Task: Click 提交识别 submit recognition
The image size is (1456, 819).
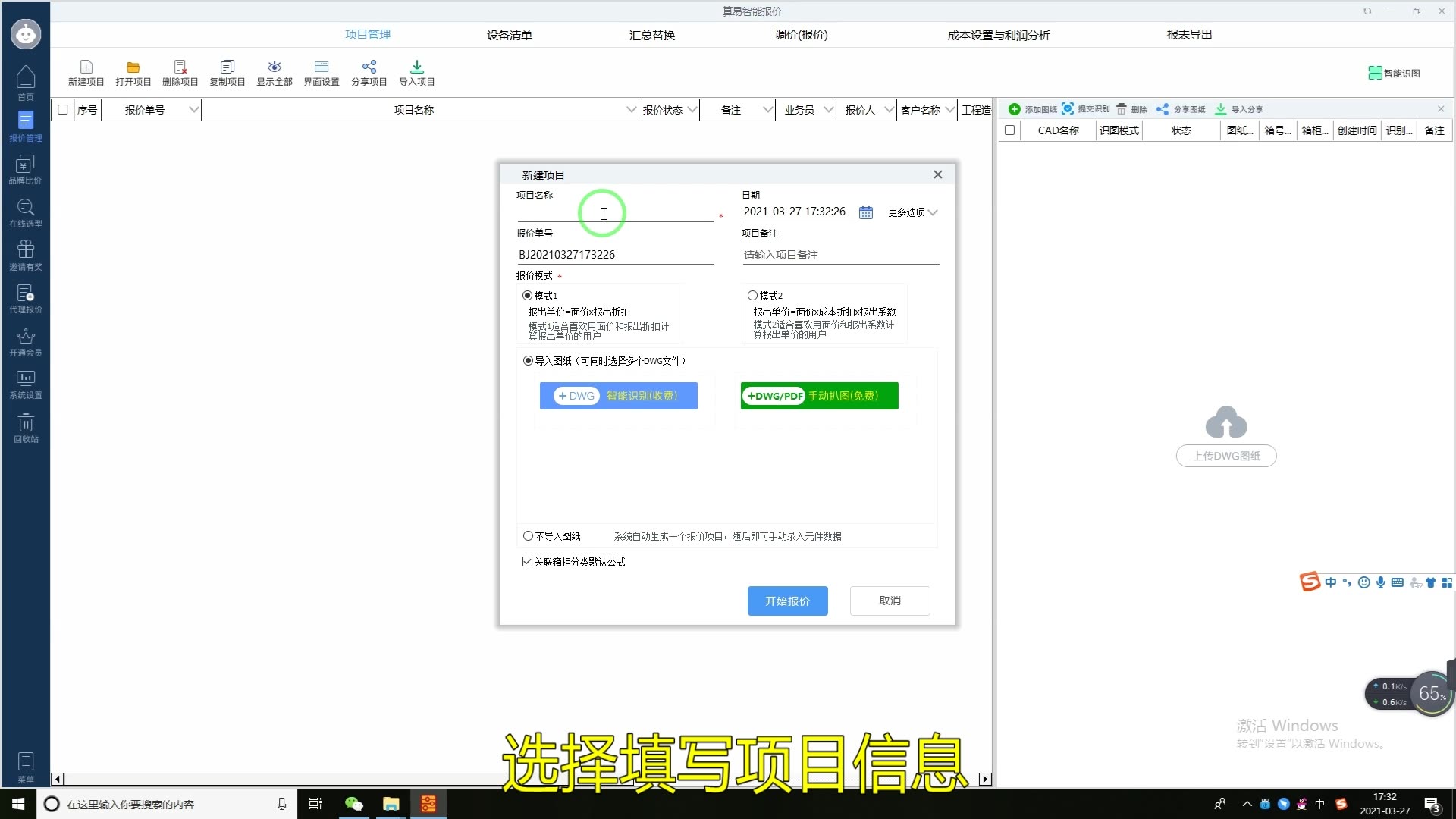Action: tap(1085, 109)
